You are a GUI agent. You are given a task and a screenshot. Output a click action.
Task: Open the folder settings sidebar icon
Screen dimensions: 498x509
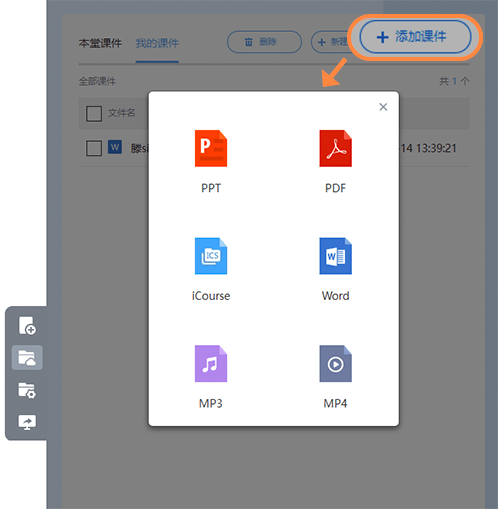tap(27, 390)
